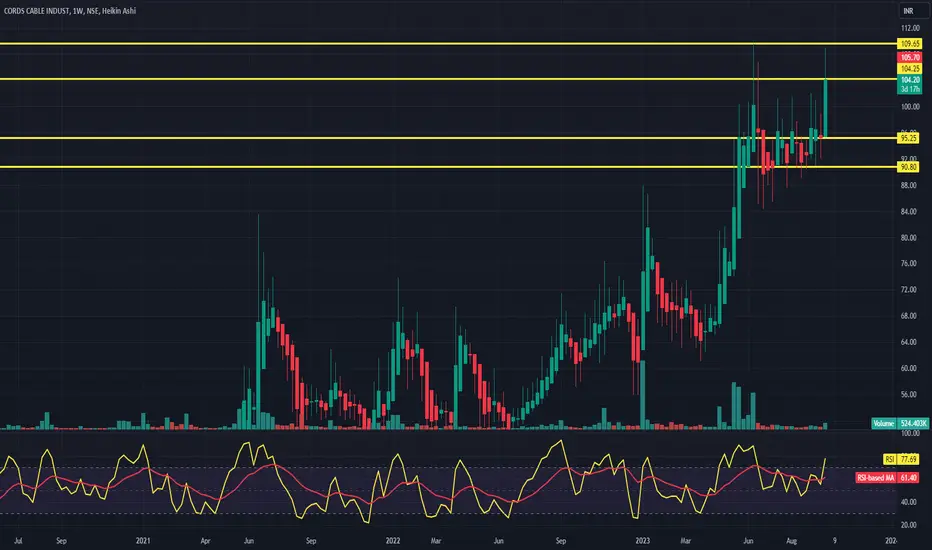Image resolution: width=932 pixels, height=550 pixels.
Task: Click the 72.00 price axis tick
Action: pyautogui.click(x=908, y=290)
